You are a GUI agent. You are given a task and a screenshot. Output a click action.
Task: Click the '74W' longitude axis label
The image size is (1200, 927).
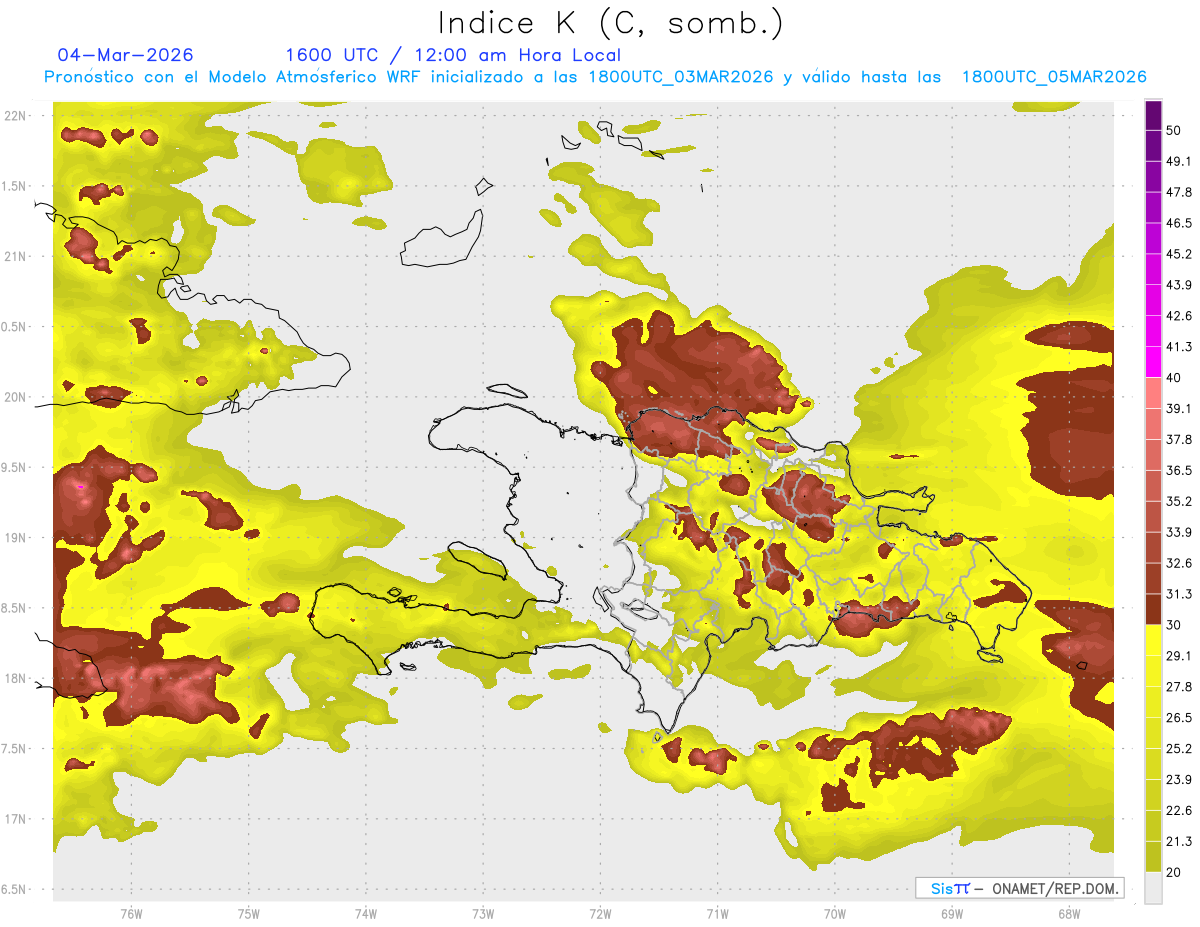click(x=365, y=914)
